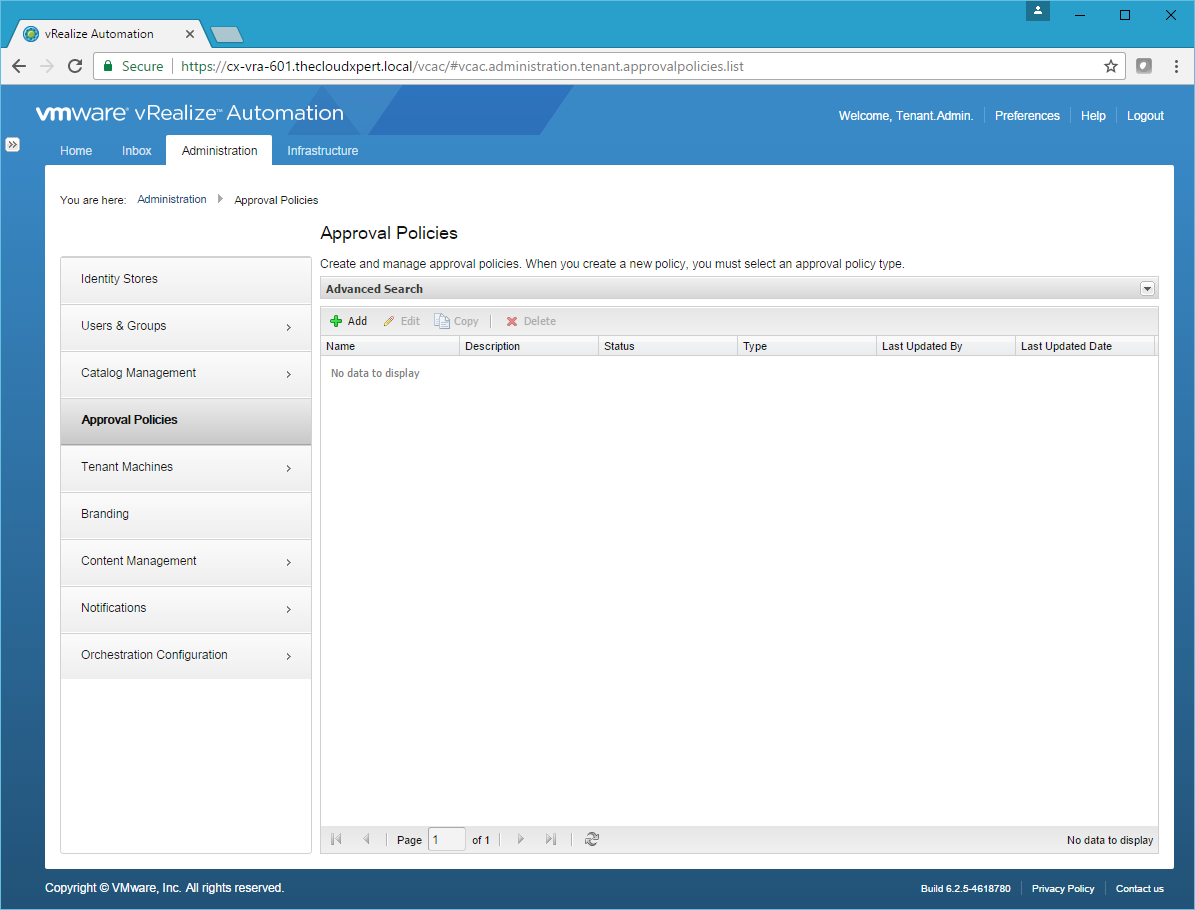
Task: Click the green Add policy icon
Action: point(336,321)
